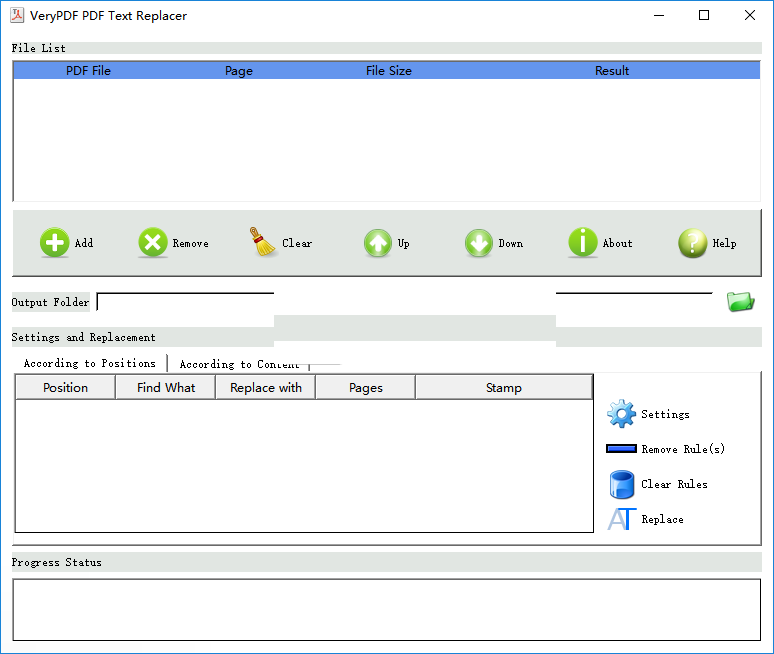Image resolution: width=774 pixels, height=654 pixels.
Task: Click the Replace with column header
Action: coord(266,387)
